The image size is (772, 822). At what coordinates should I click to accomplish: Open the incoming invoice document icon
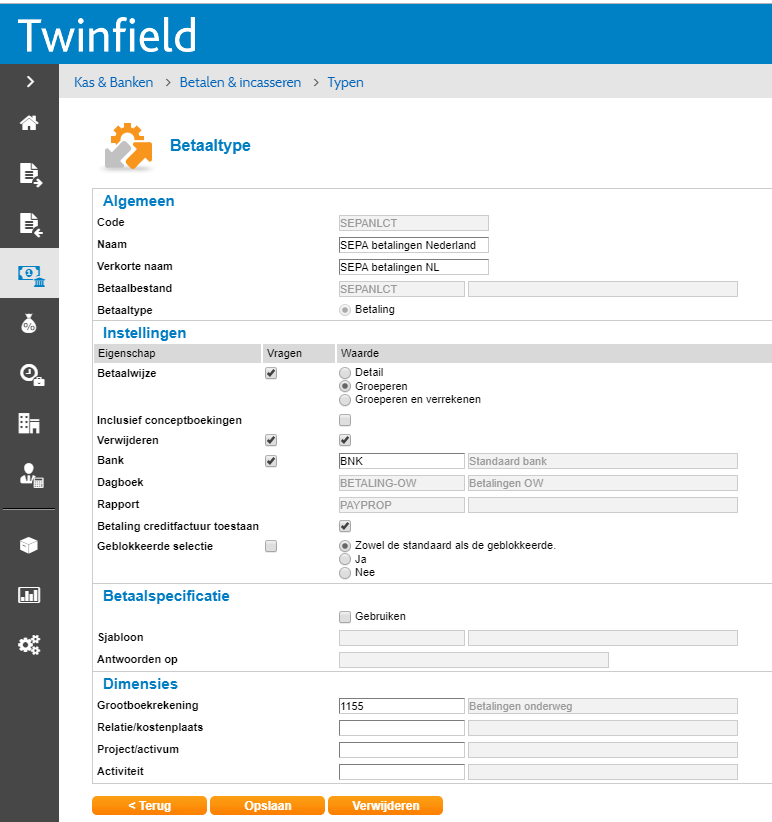[29, 224]
